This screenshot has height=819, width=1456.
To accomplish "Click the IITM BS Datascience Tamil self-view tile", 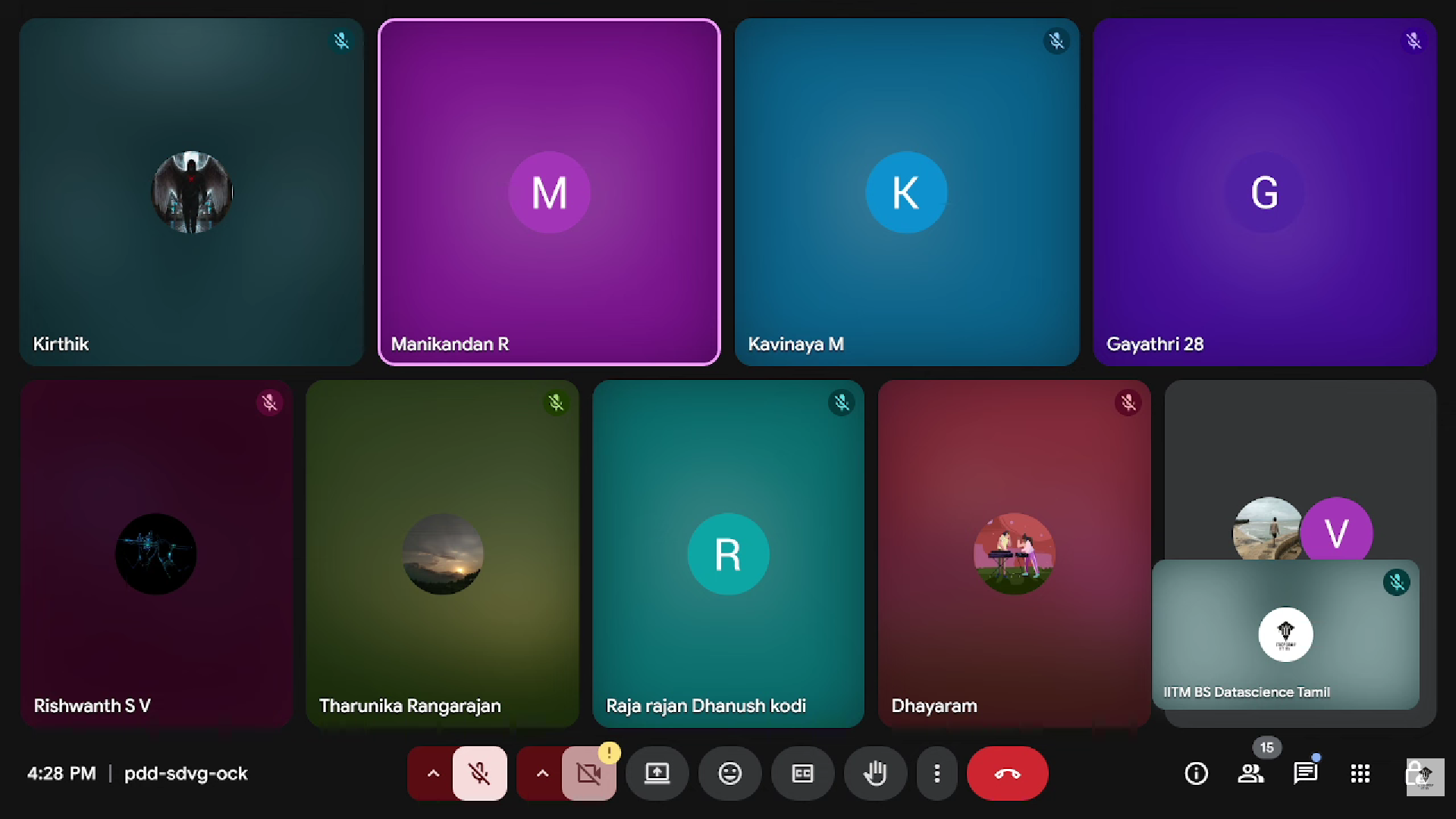I will point(1285,634).
